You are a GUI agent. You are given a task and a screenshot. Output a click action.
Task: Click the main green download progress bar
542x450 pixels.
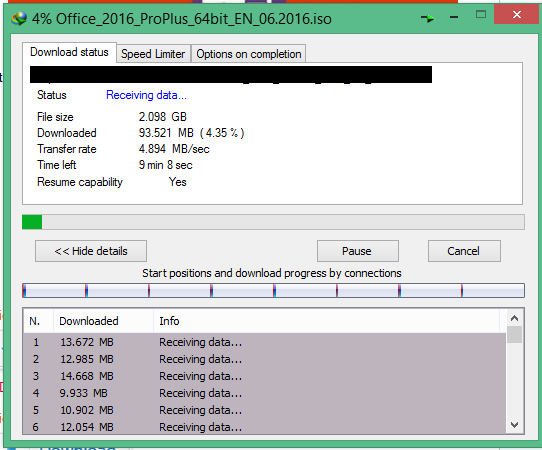[273, 222]
